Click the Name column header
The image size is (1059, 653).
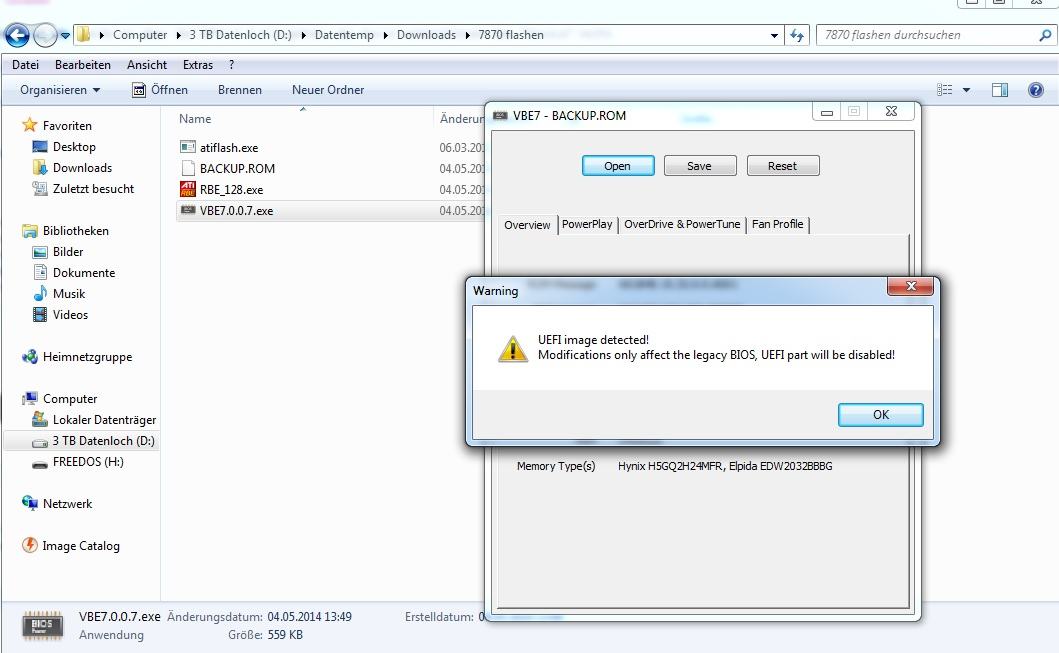pos(195,118)
